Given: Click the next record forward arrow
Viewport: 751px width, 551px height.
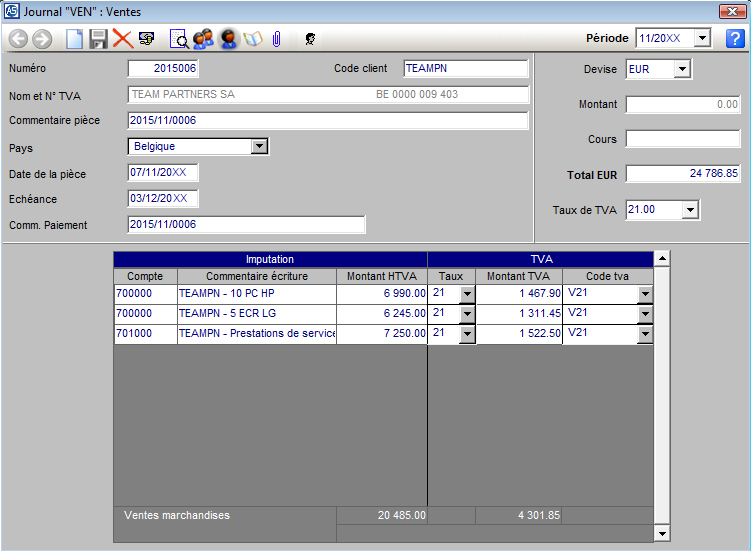Looking at the screenshot, I should coord(42,39).
